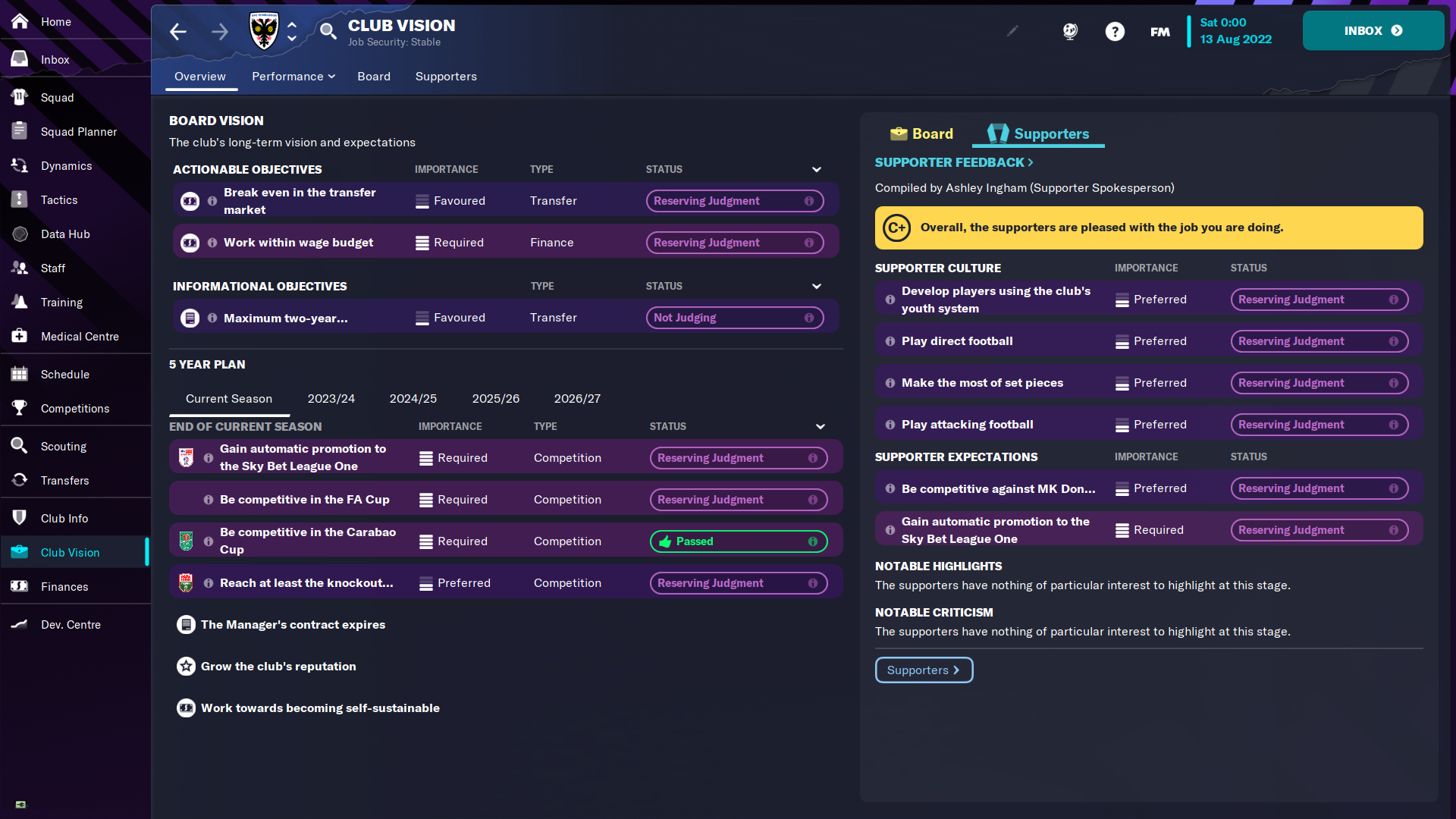Open the Performance dropdown menu
This screenshot has height=819, width=1456.
pos(293,77)
